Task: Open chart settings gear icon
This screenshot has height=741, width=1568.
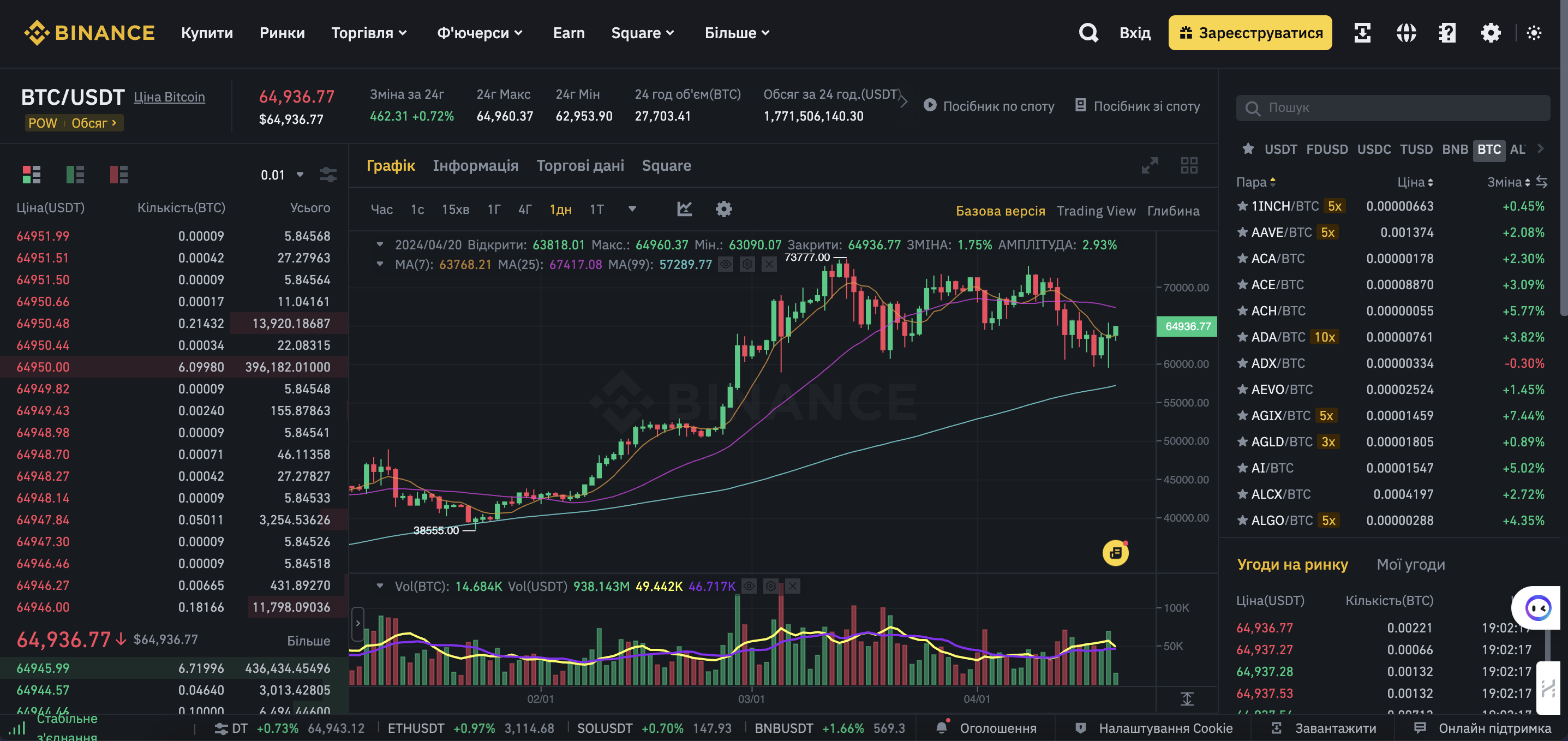Action: tap(723, 209)
